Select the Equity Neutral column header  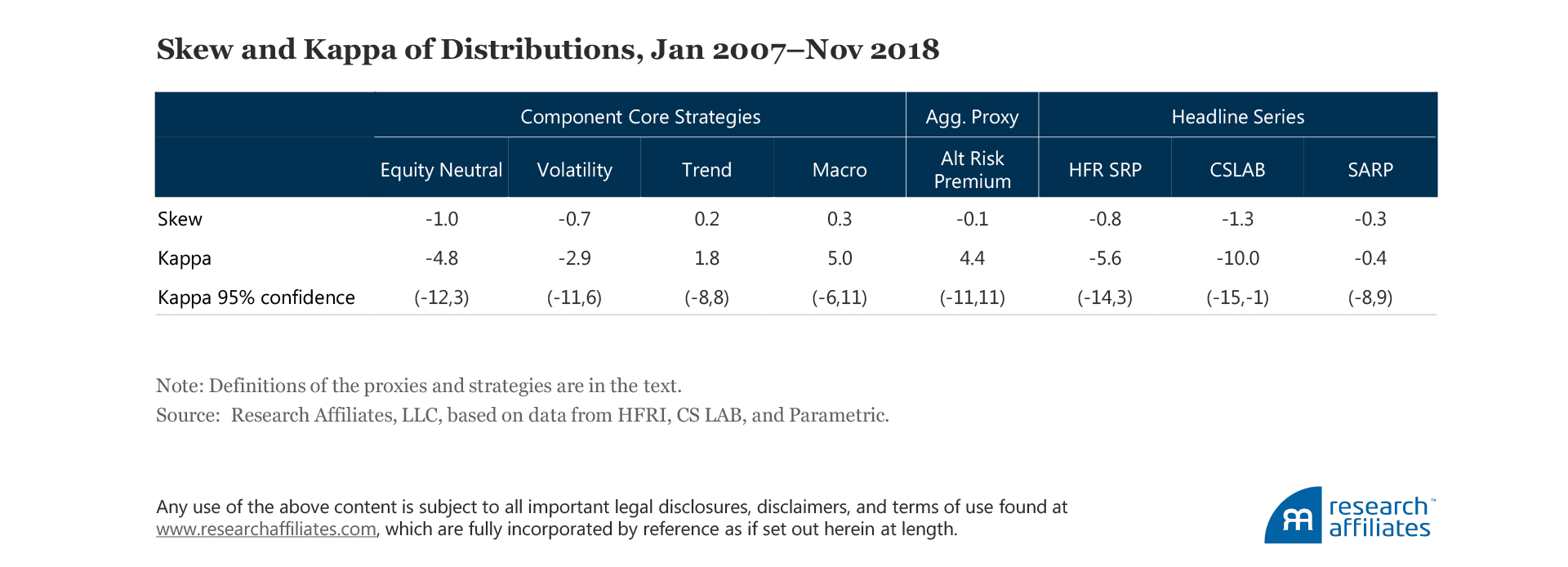pos(441,170)
